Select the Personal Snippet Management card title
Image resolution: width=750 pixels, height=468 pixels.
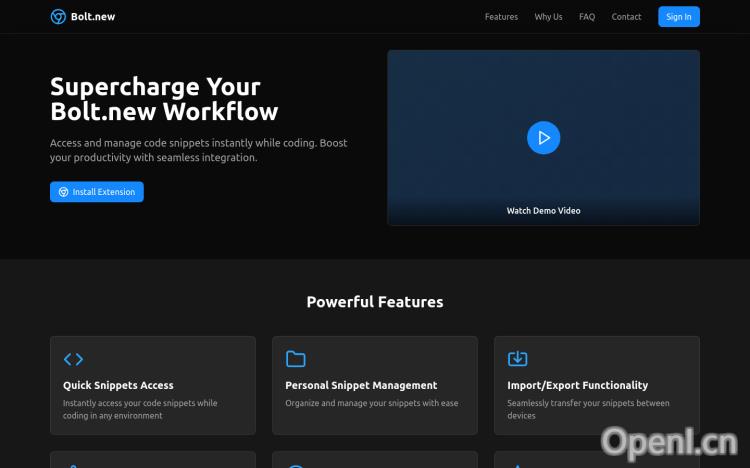click(361, 385)
